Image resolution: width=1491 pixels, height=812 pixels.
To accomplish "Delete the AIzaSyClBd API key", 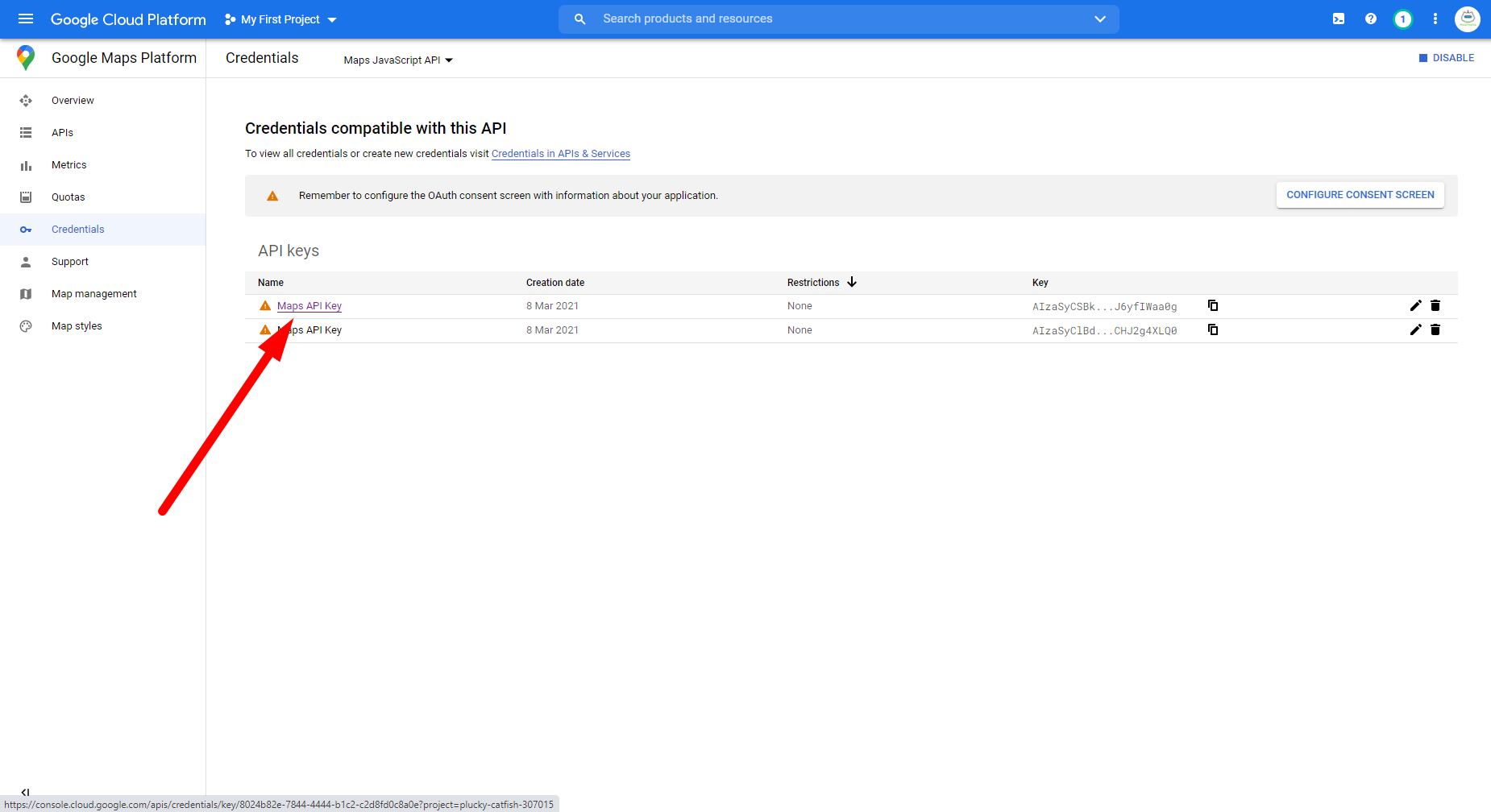I will pyautogui.click(x=1435, y=330).
